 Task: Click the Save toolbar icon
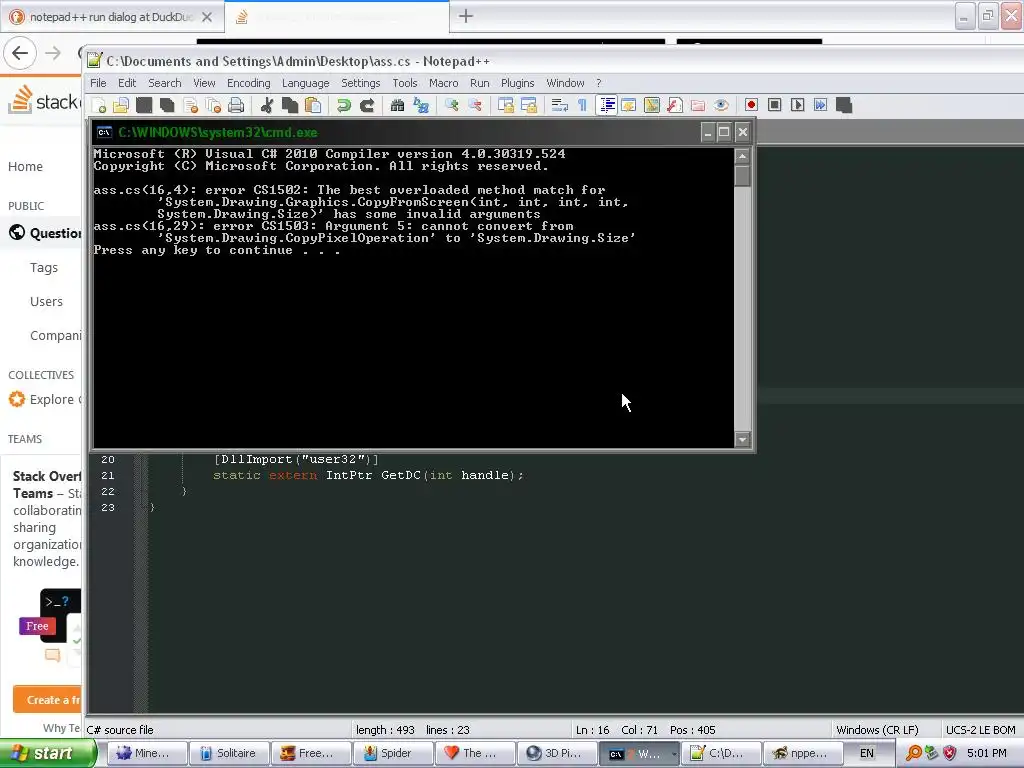click(144, 105)
